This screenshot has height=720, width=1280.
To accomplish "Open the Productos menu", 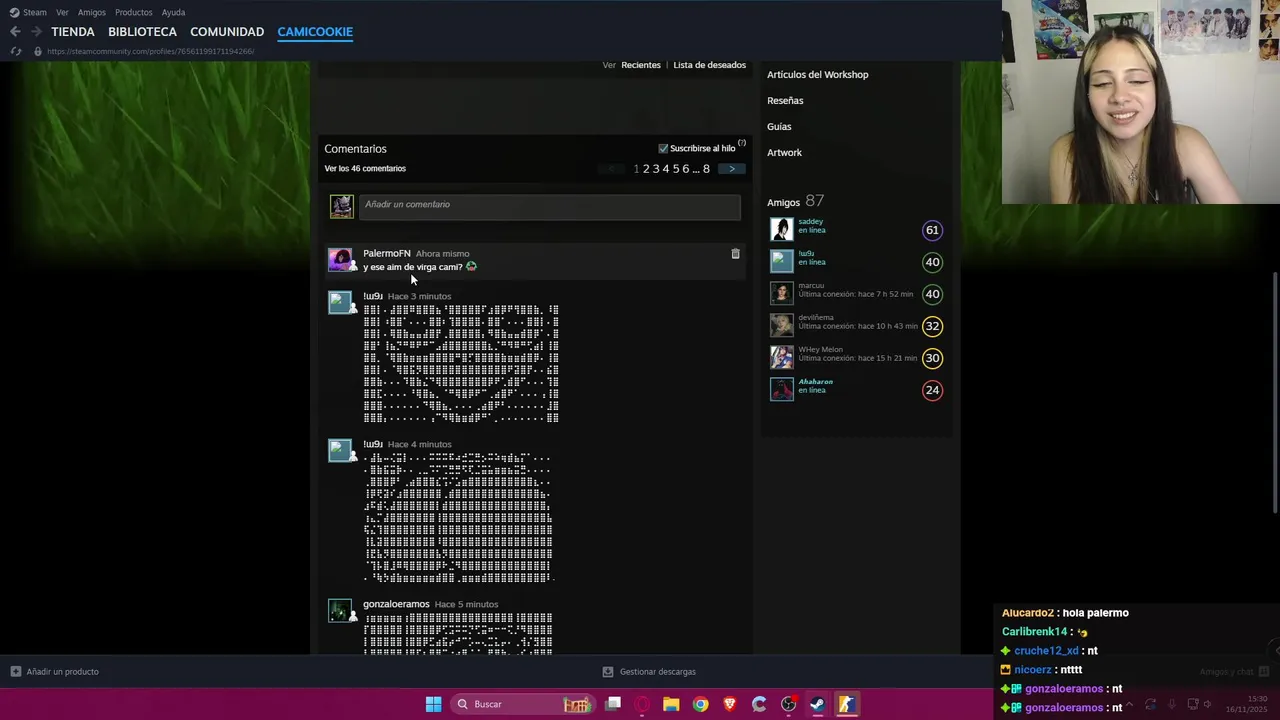I will [134, 12].
